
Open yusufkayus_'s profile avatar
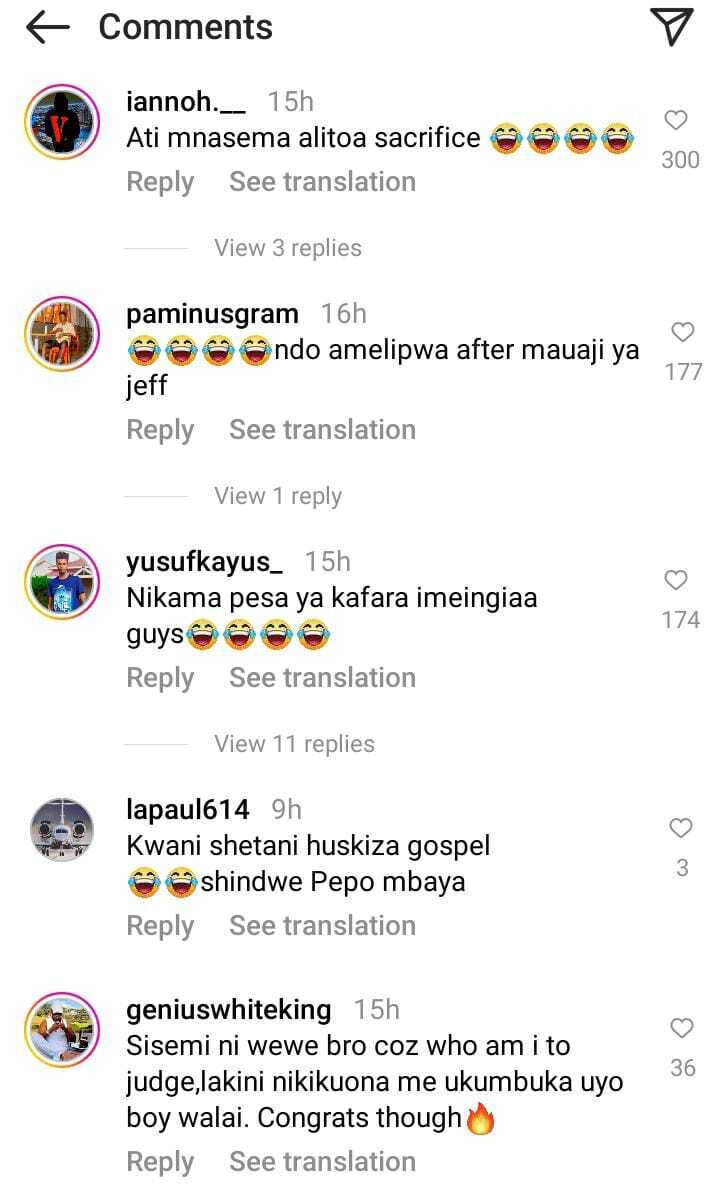coord(62,582)
